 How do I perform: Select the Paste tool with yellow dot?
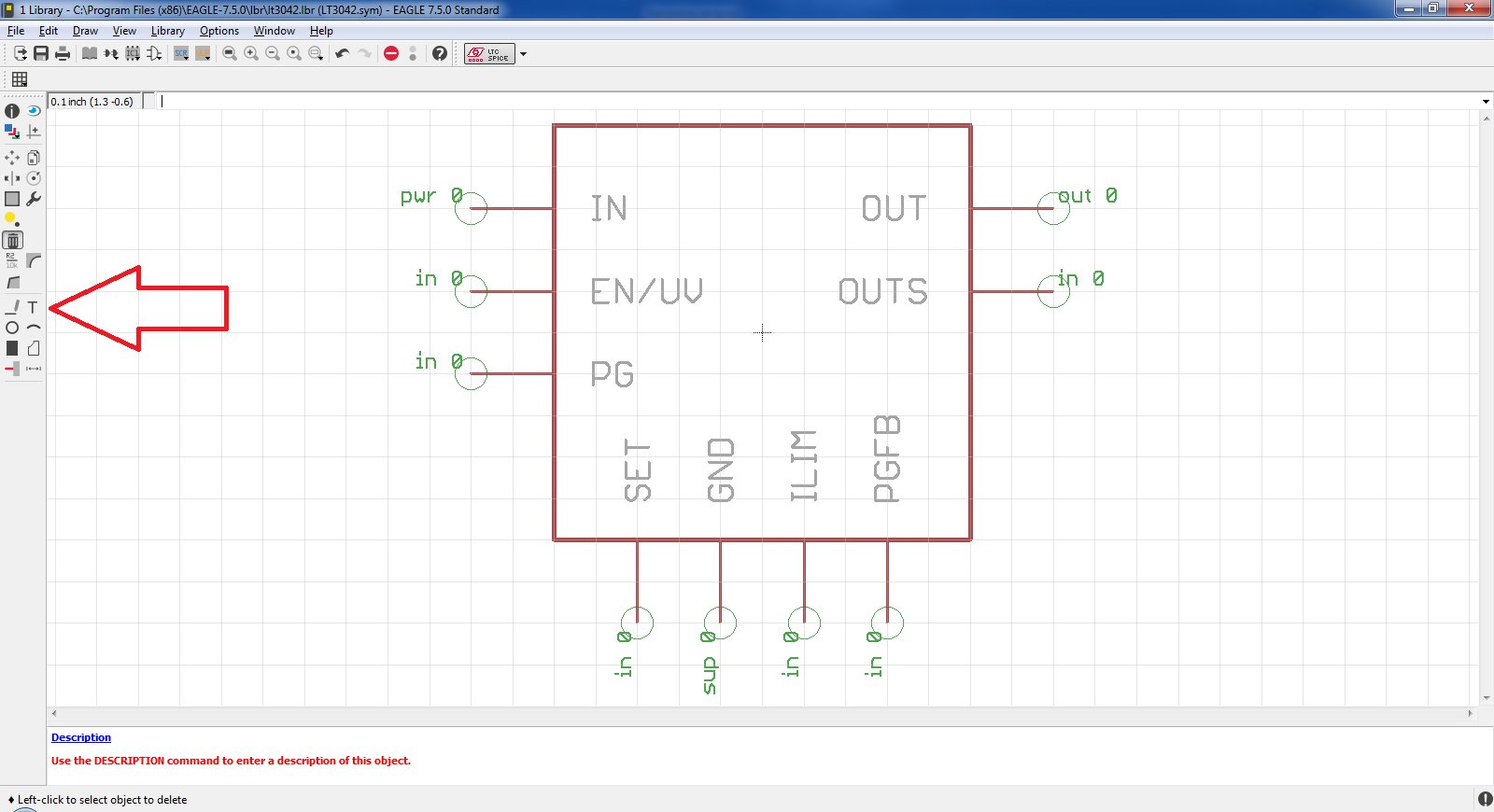coord(12,219)
